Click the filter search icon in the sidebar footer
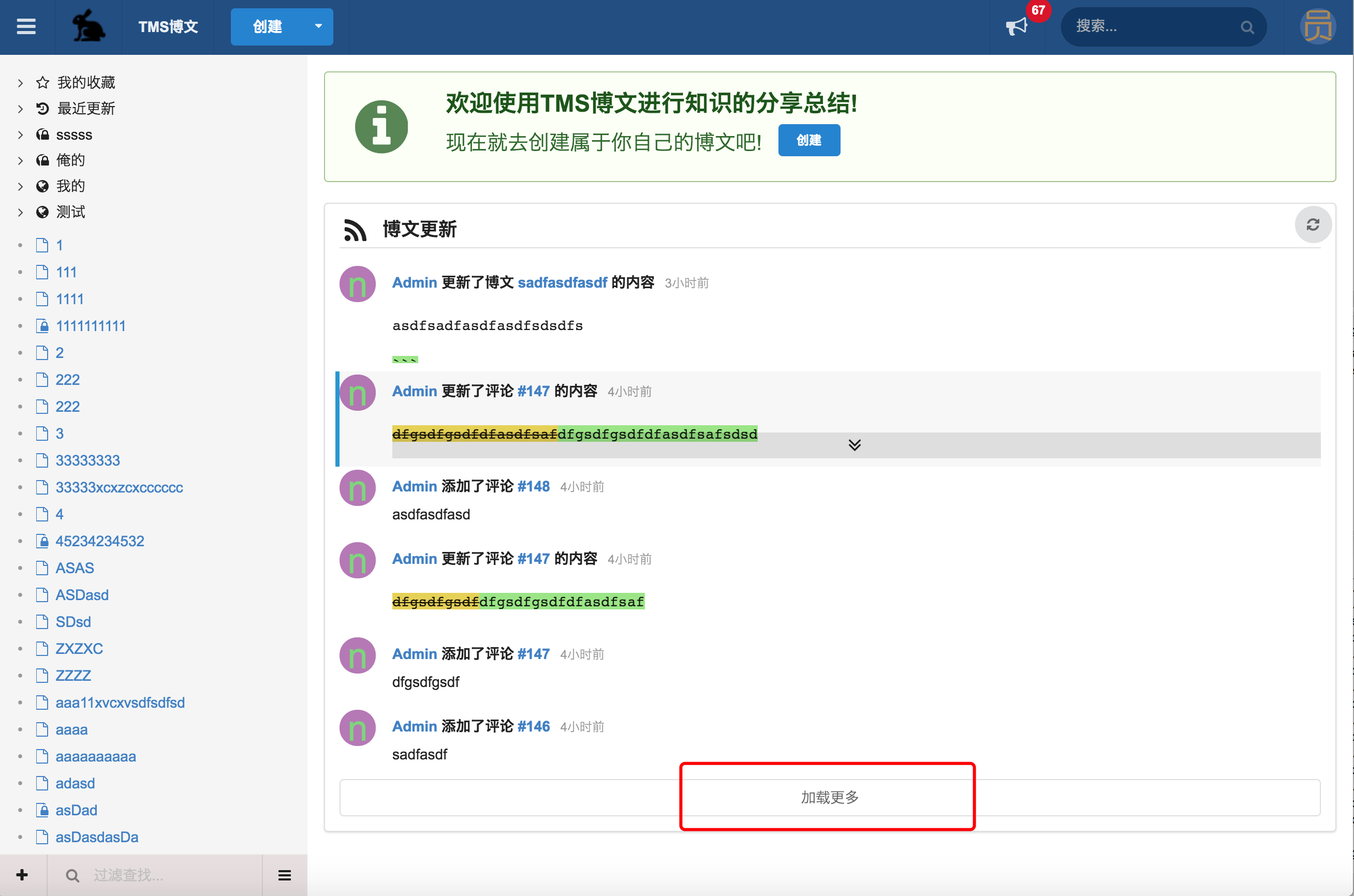This screenshot has width=1354, height=896. (x=72, y=875)
